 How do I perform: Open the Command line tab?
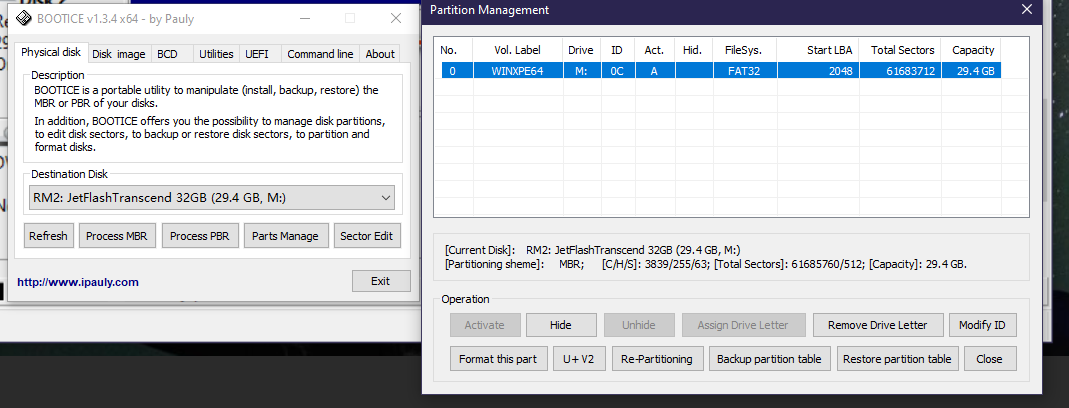pyautogui.click(x=320, y=54)
